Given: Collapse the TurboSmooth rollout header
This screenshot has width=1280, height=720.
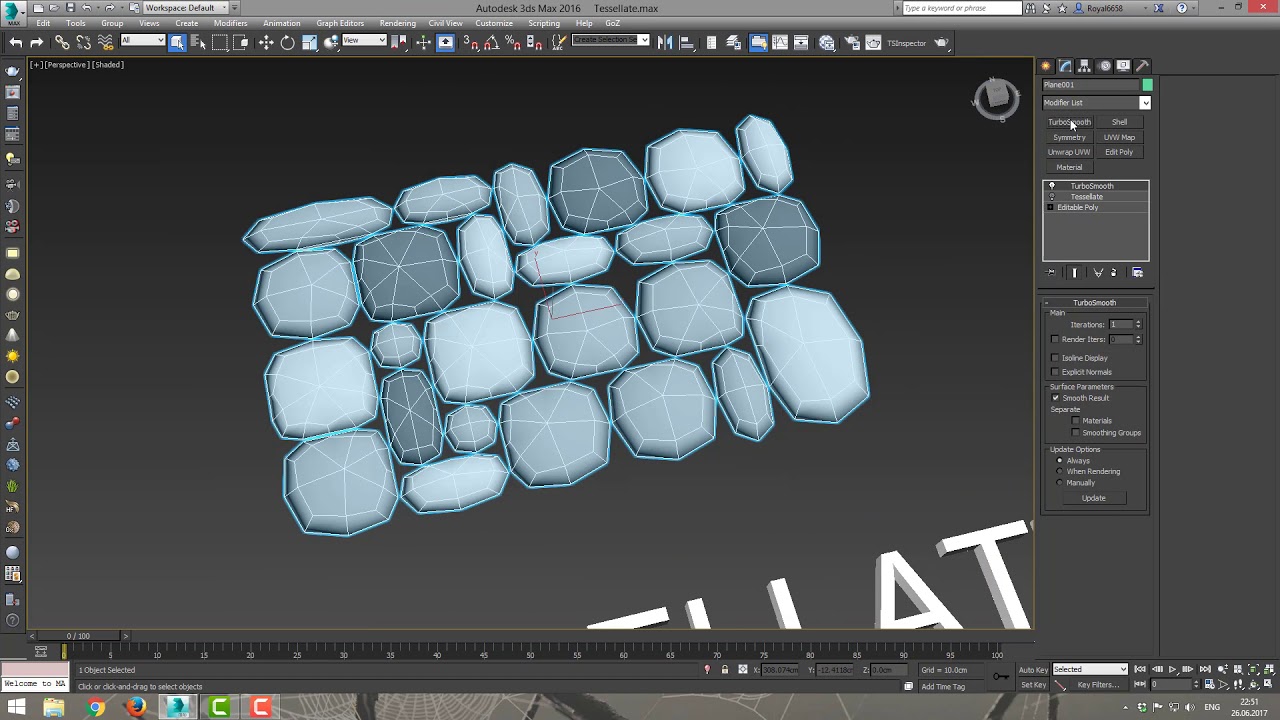Looking at the screenshot, I should tap(1095, 303).
